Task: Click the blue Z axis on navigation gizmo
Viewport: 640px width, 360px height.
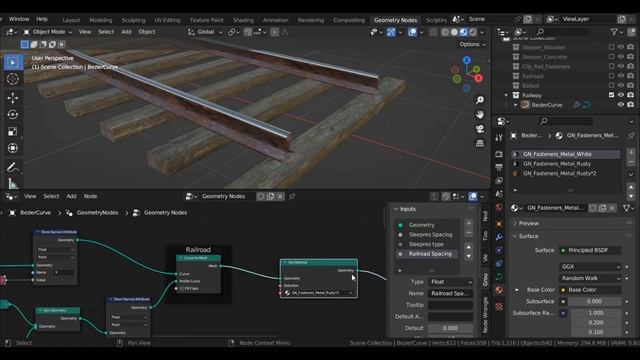Action: coord(467,60)
